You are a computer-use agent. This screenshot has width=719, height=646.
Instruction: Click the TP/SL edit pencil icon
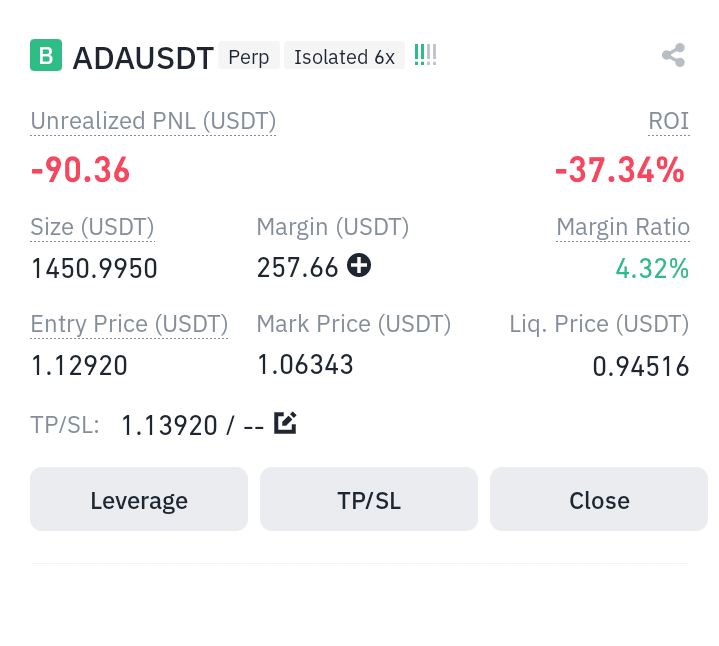pyautogui.click(x=285, y=423)
